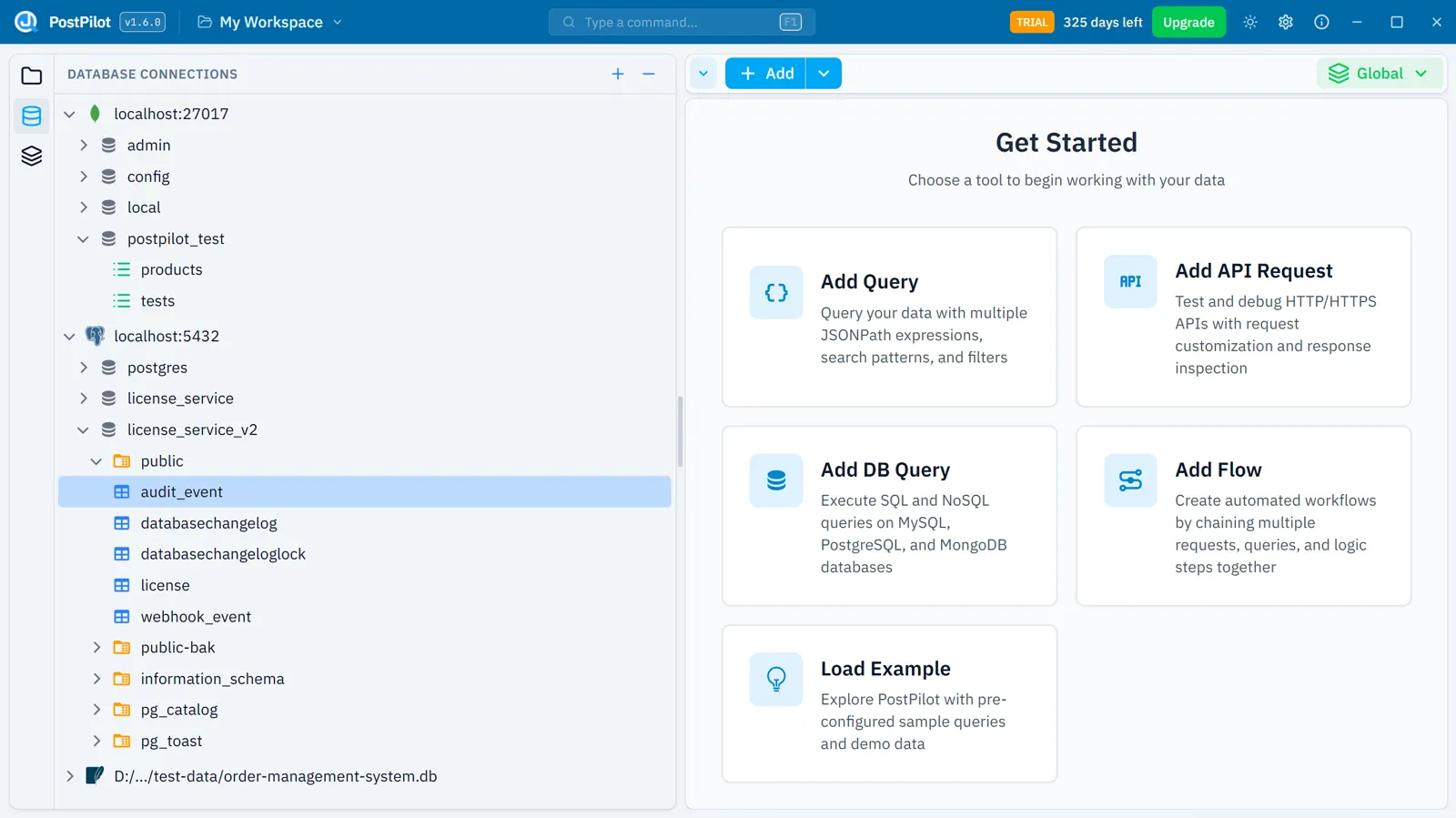This screenshot has height=818, width=1456.
Task: Open the Add Flow card
Action: [x=1243, y=516]
